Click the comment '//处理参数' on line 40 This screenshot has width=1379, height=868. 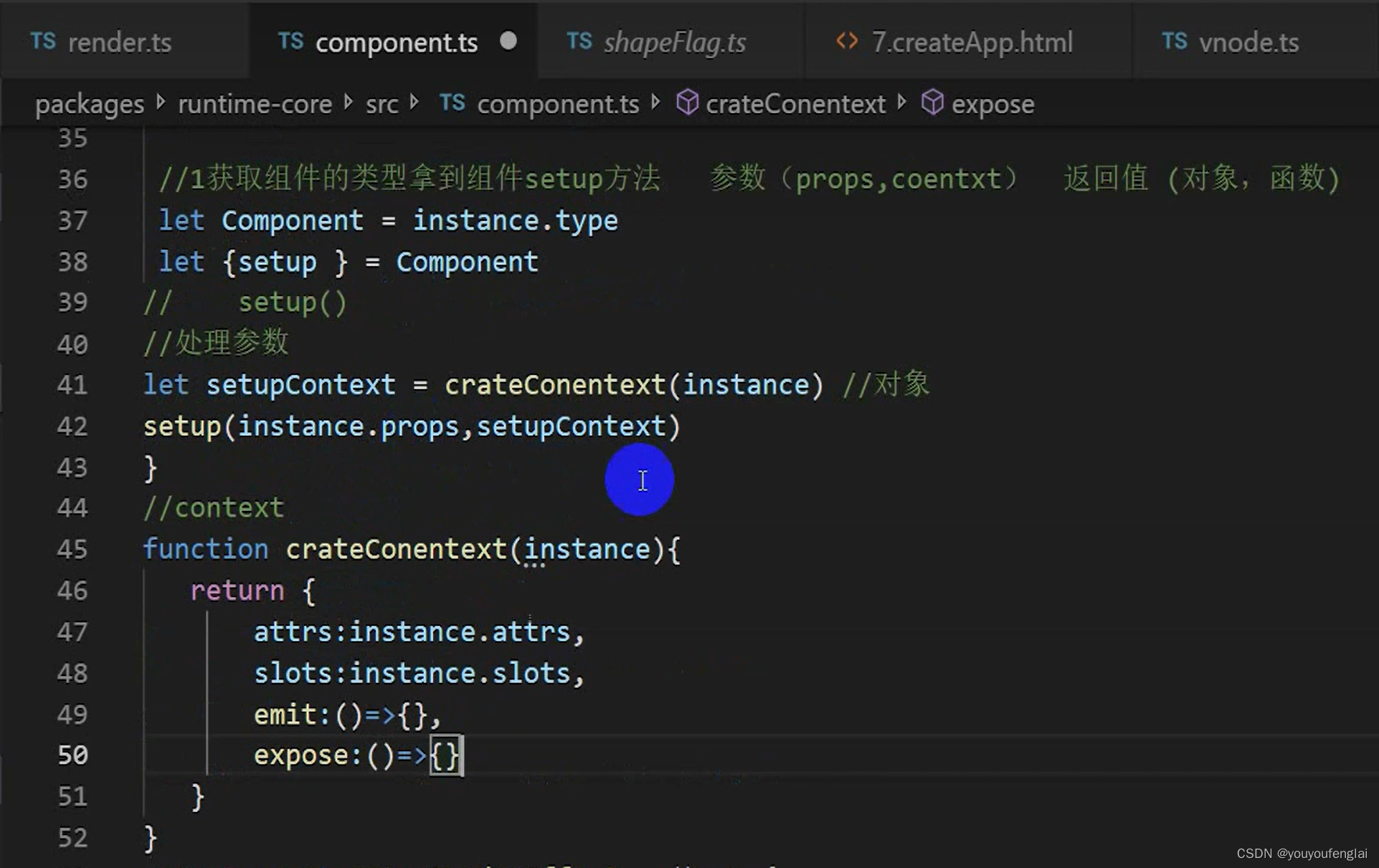tap(216, 343)
